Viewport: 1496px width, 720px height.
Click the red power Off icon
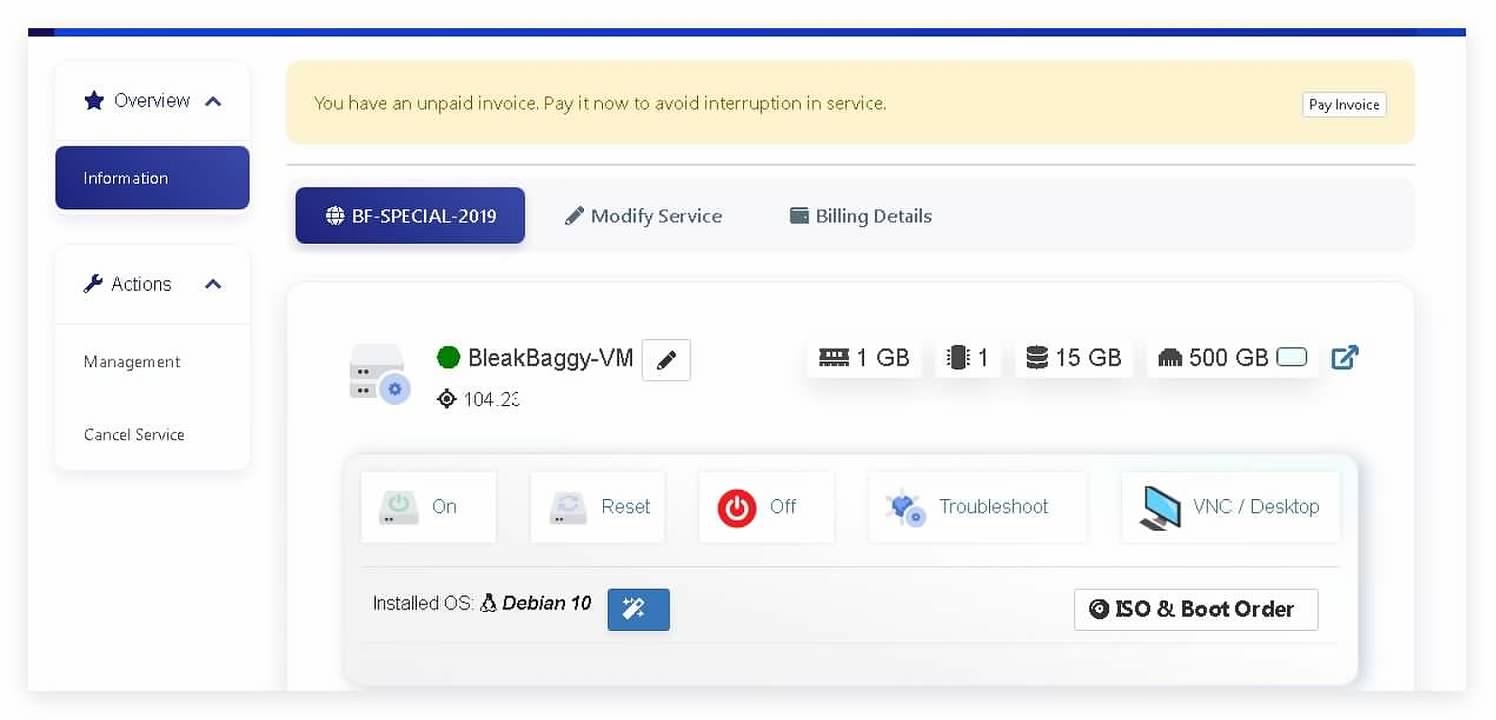pos(737,508)
